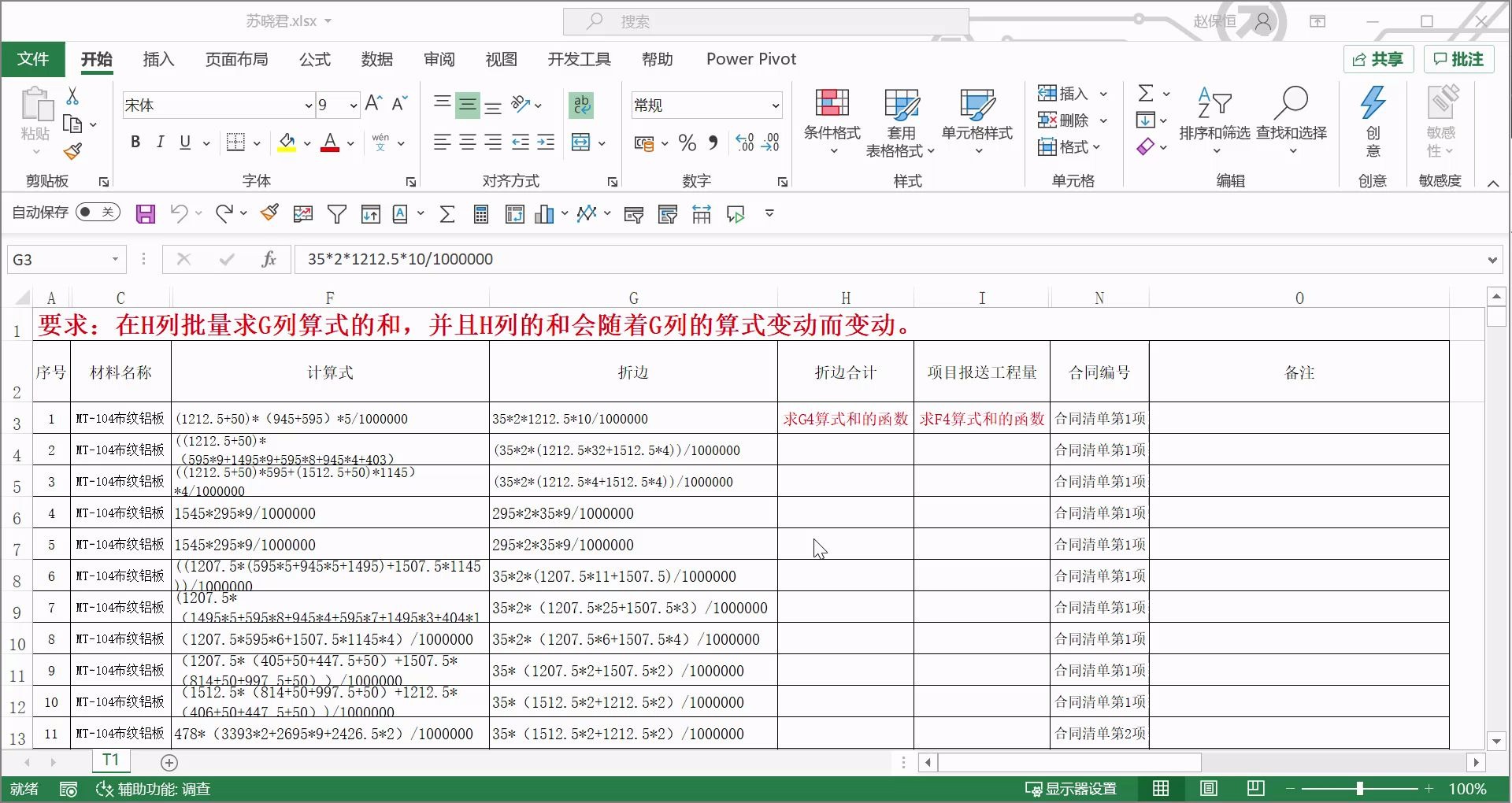
Task: Click the 创意 Ideas lightning icon
Action: tap(1373, 120)
